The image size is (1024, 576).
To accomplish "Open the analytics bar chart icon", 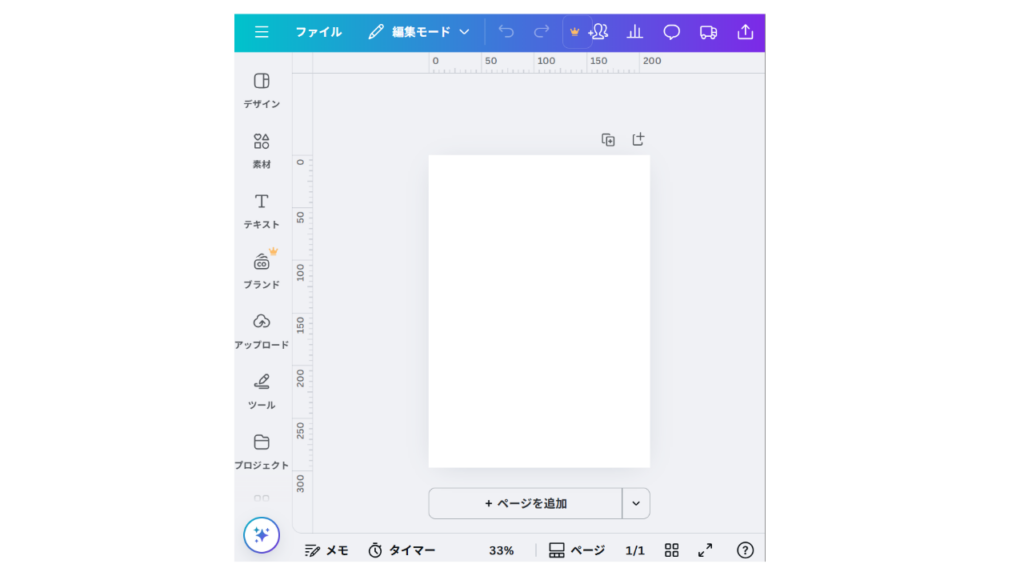I will pyautogui.click(x=635, y=32).
